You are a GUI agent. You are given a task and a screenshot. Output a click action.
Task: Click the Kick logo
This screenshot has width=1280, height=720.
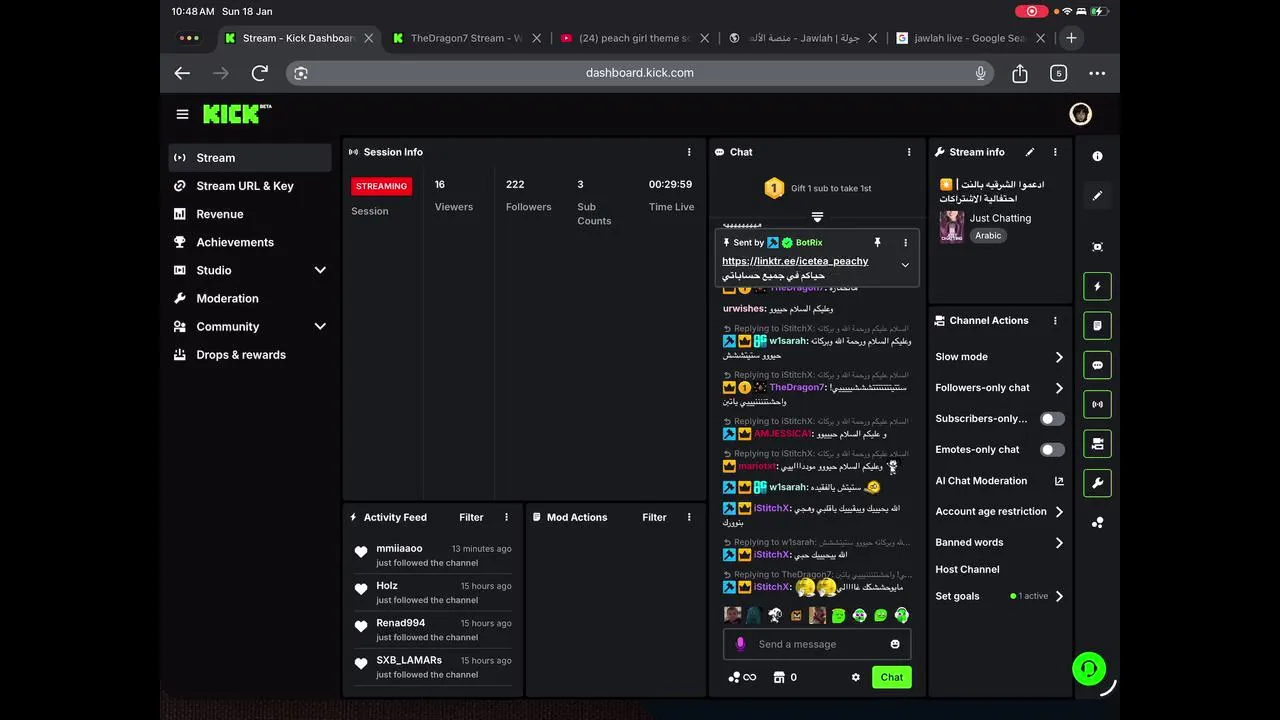pyautogui.click(x=237, y=113)
